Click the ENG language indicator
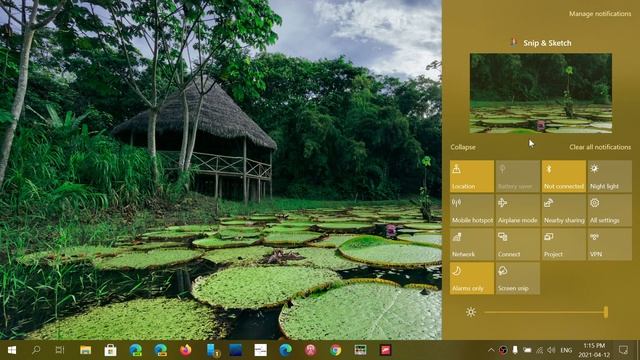This screenshot has height=360, width=640. 566,350
